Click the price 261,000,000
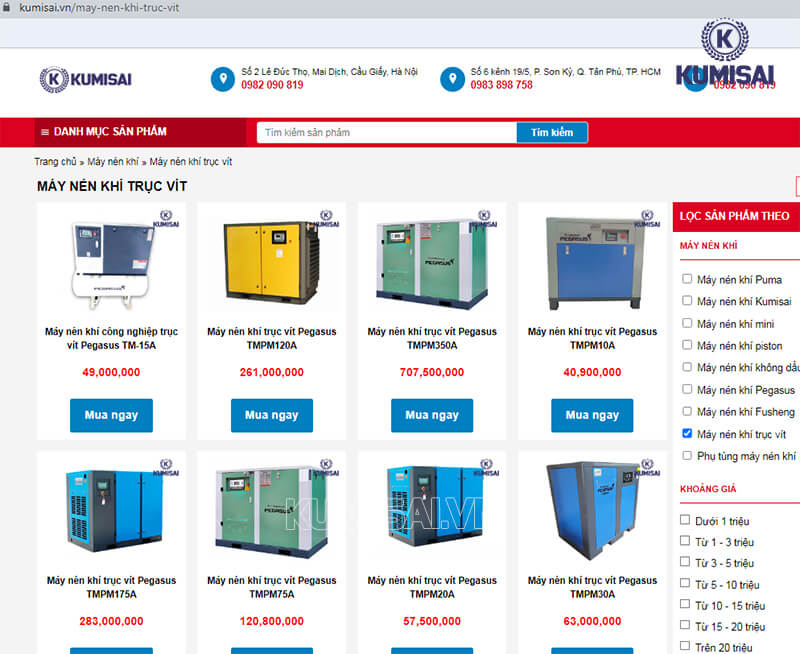Image resolution: width=800 pixels, height=654 pixels. click(x=272, y=372)
